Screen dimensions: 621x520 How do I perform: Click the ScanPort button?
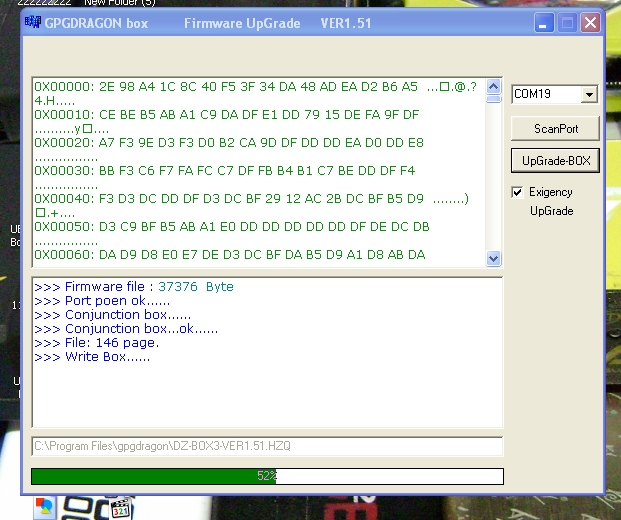[x=555, y=129]
